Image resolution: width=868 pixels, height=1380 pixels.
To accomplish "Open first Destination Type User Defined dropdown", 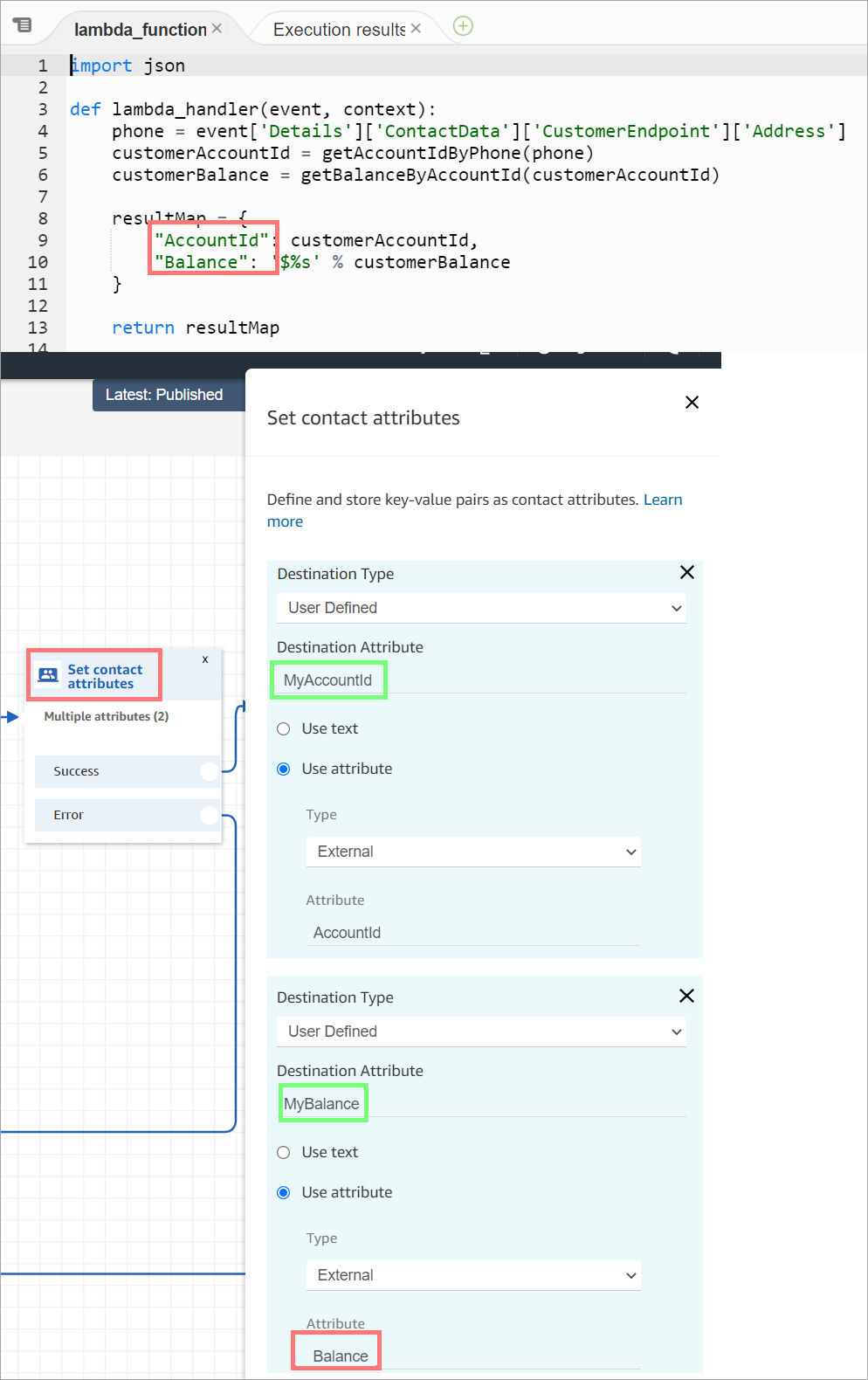I will pos(481,608).
